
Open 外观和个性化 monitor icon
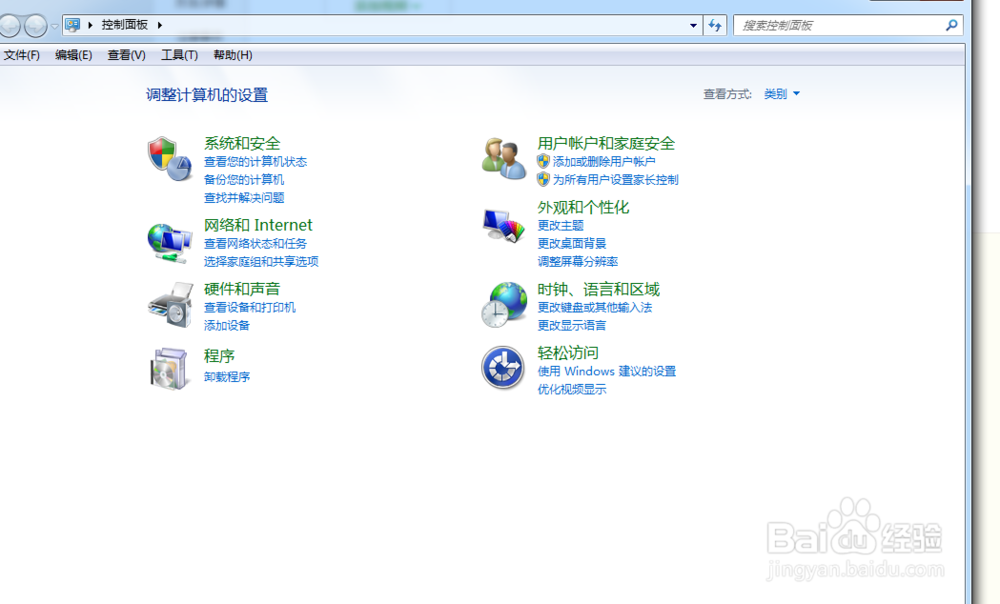503,225
